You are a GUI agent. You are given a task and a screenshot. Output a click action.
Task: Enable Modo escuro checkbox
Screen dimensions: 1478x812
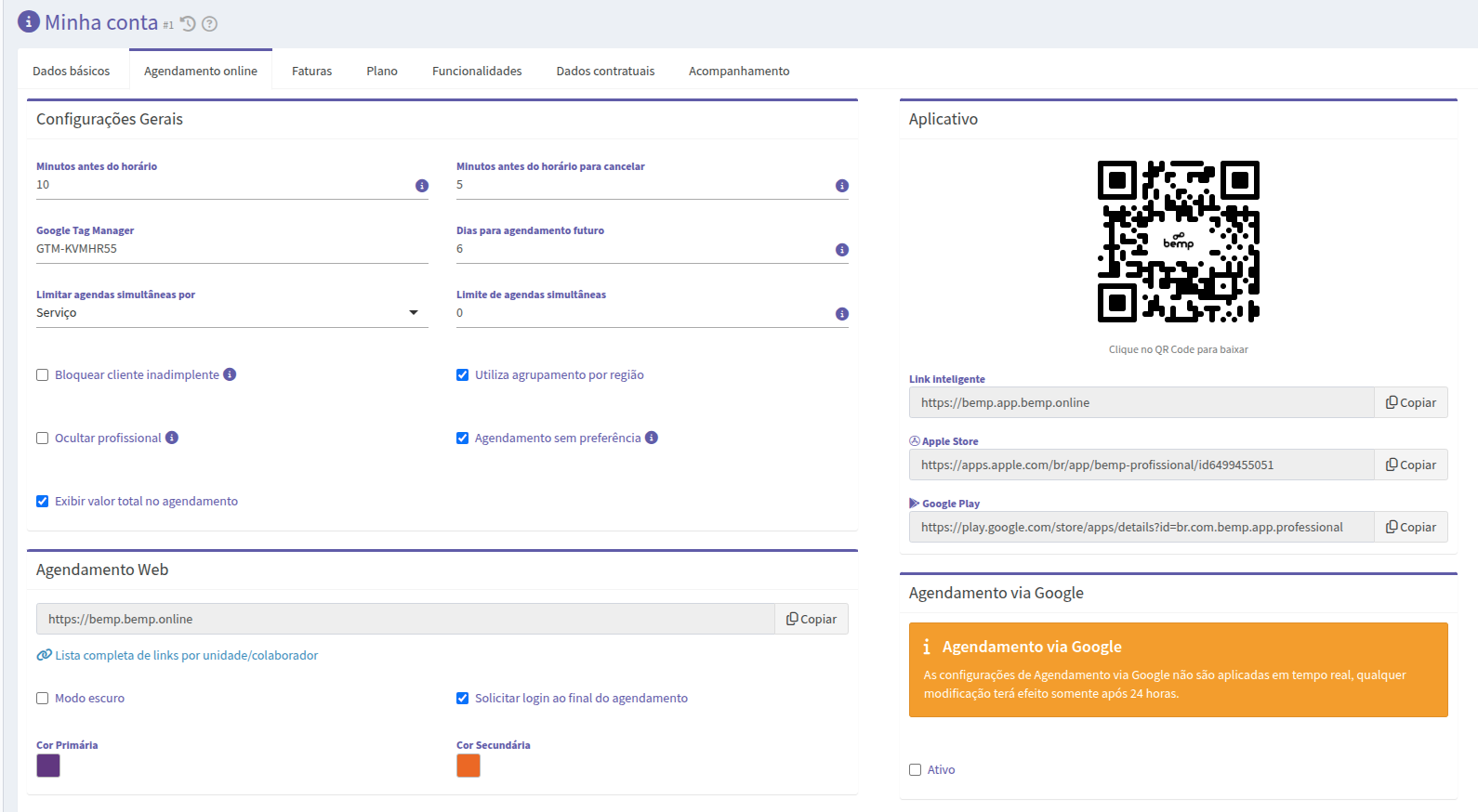pyautogui.click(x=43, y=699)
